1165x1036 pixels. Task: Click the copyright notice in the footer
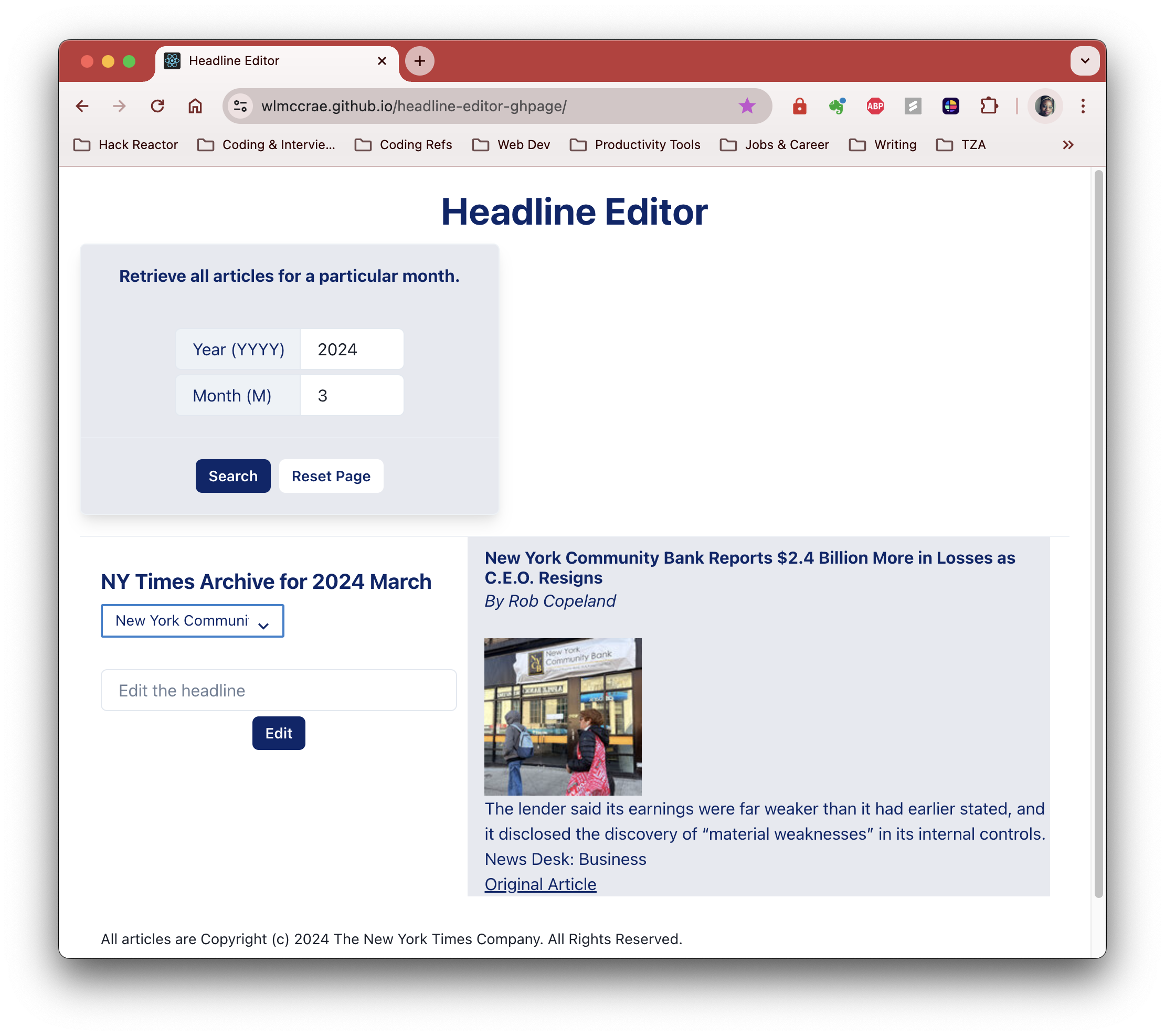[x=391, y=938]
